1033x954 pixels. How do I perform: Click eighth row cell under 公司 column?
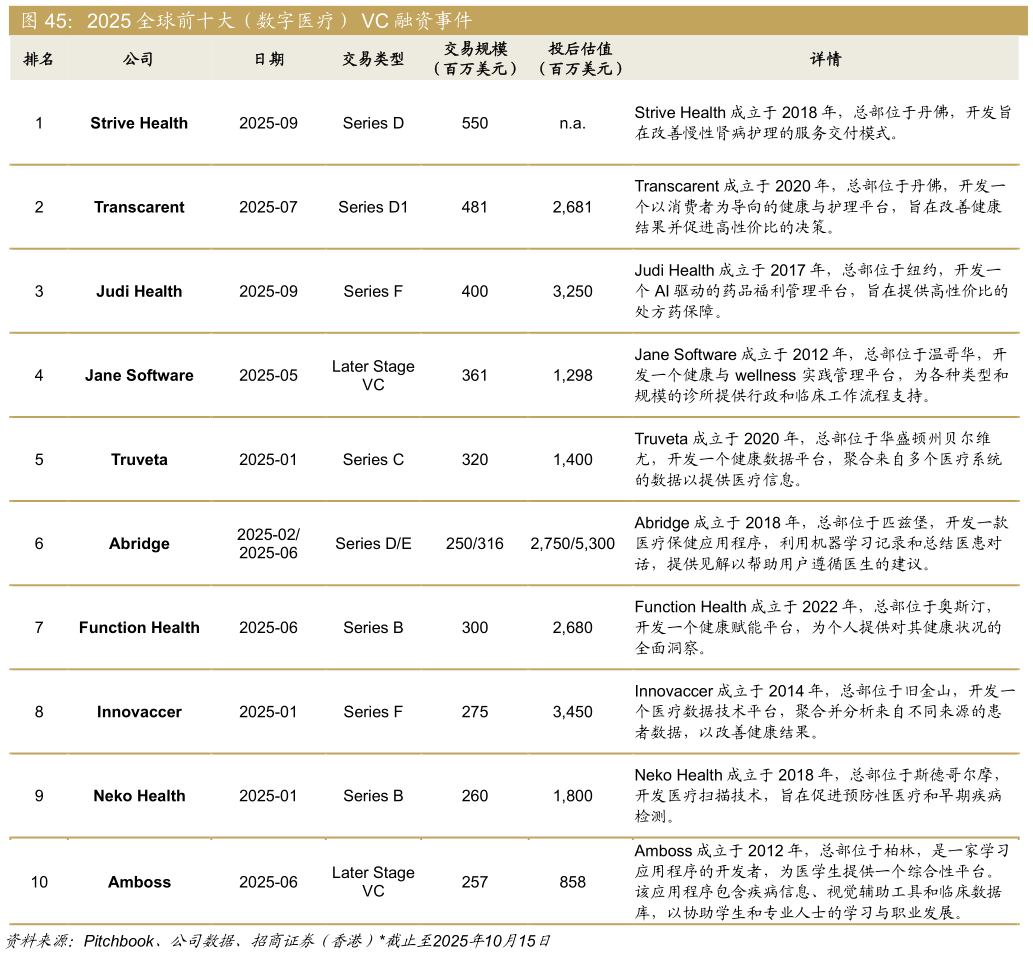(139, 711)
